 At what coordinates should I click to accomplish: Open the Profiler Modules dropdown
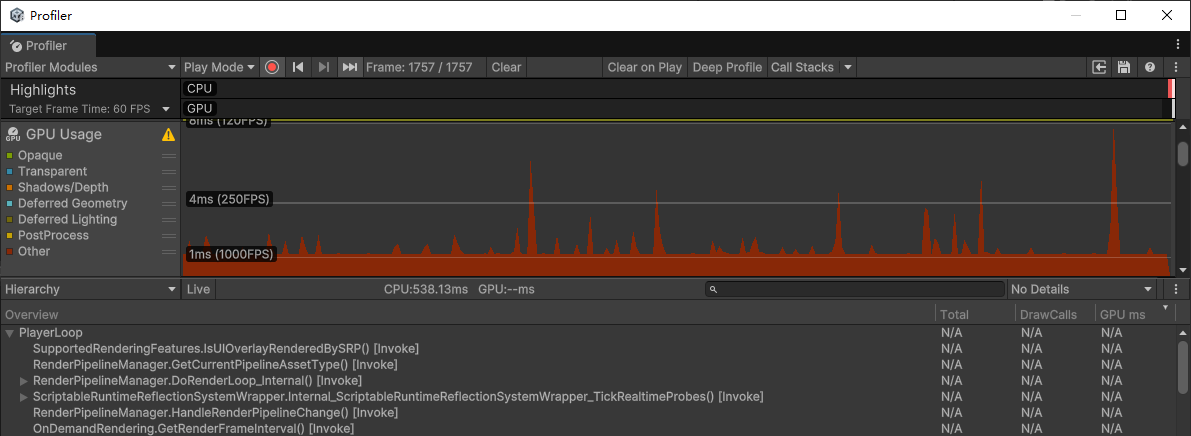(x=90, y=67)
